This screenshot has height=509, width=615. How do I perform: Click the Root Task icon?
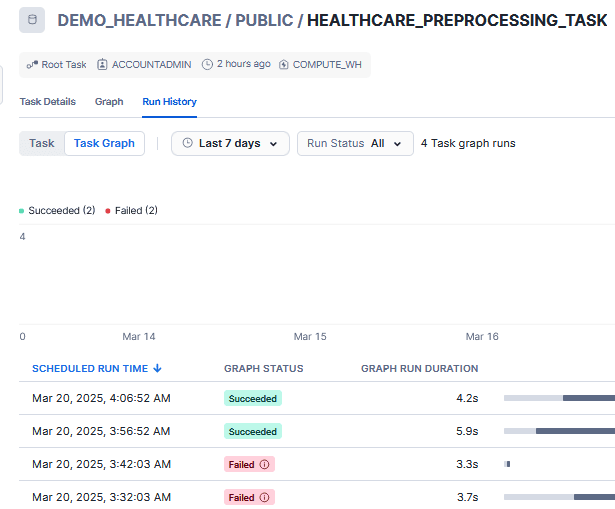(x=32, y=64)
